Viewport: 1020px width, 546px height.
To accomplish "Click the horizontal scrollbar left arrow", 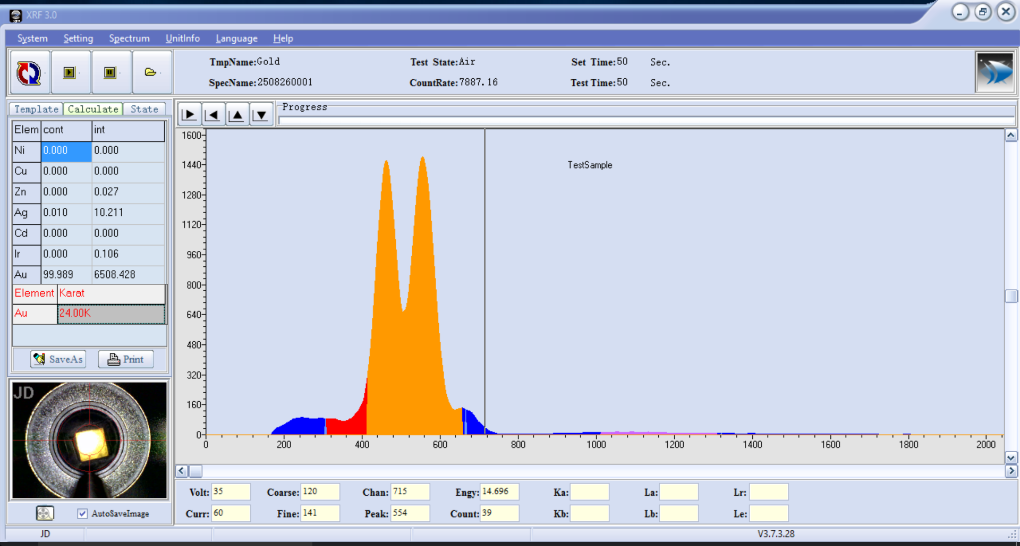I will 182,470.
